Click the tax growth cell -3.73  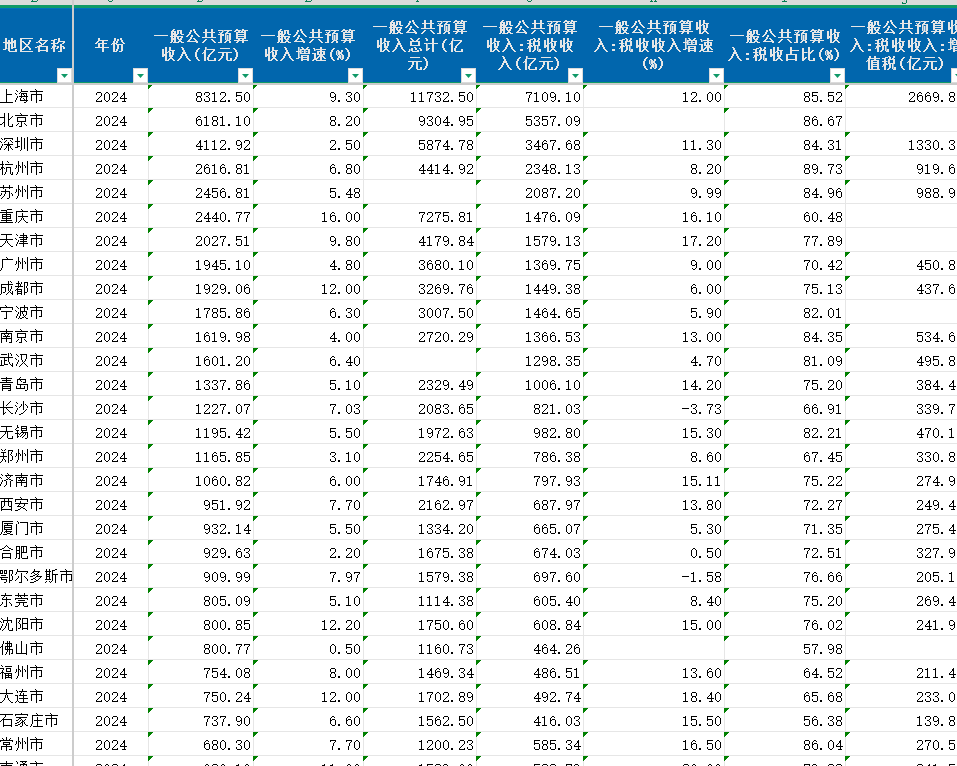[x=654, y=408]
